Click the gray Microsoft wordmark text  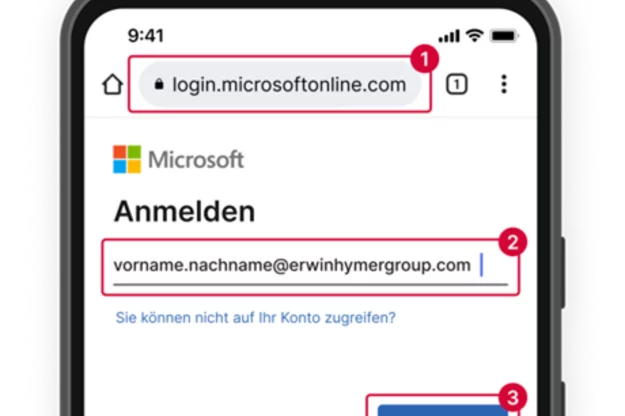pyautogui.click(x=196, y=160)
